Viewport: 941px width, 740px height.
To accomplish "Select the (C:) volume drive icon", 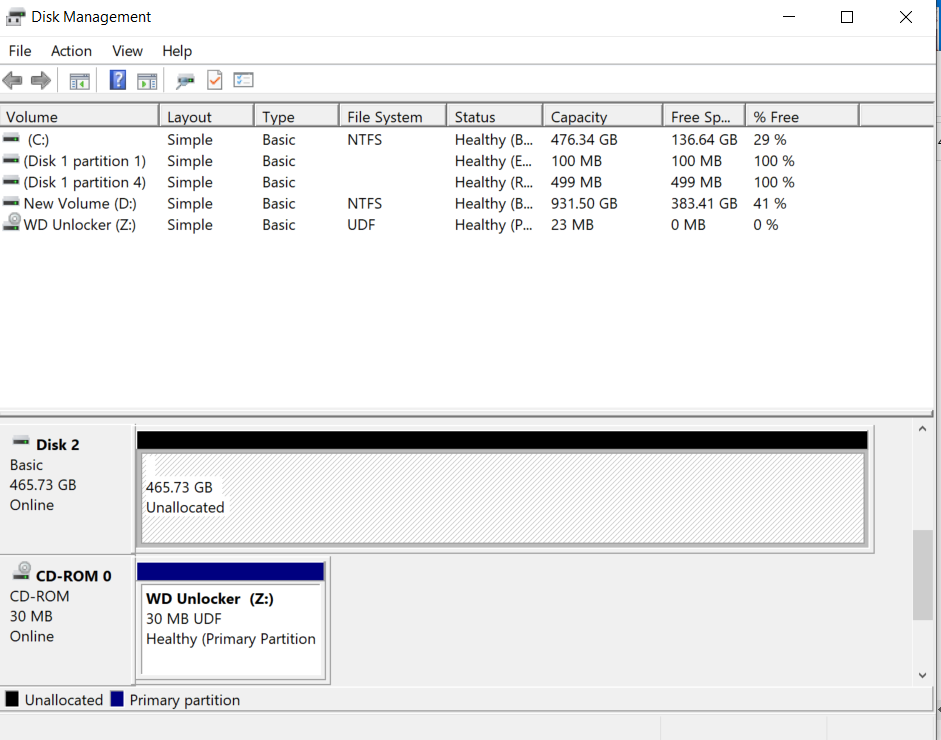I will click(11, 139).
